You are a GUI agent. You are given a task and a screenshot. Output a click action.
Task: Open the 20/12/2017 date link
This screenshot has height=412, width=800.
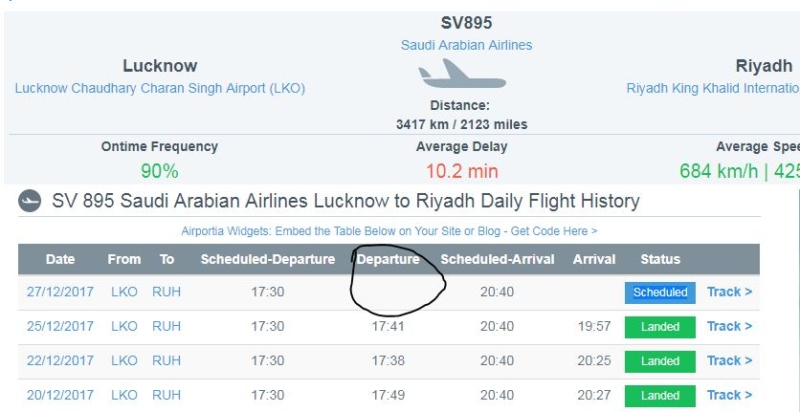click(x=60, y=395)
